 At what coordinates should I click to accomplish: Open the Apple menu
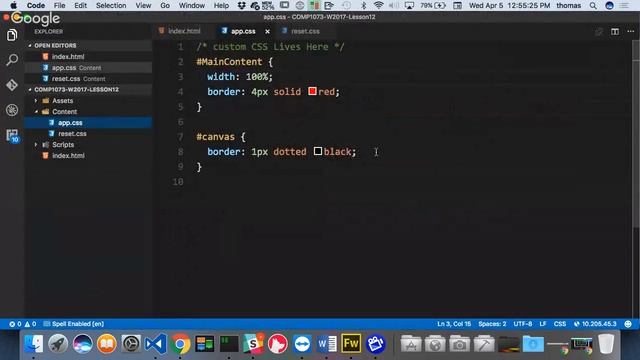click(x=13, y=5)
